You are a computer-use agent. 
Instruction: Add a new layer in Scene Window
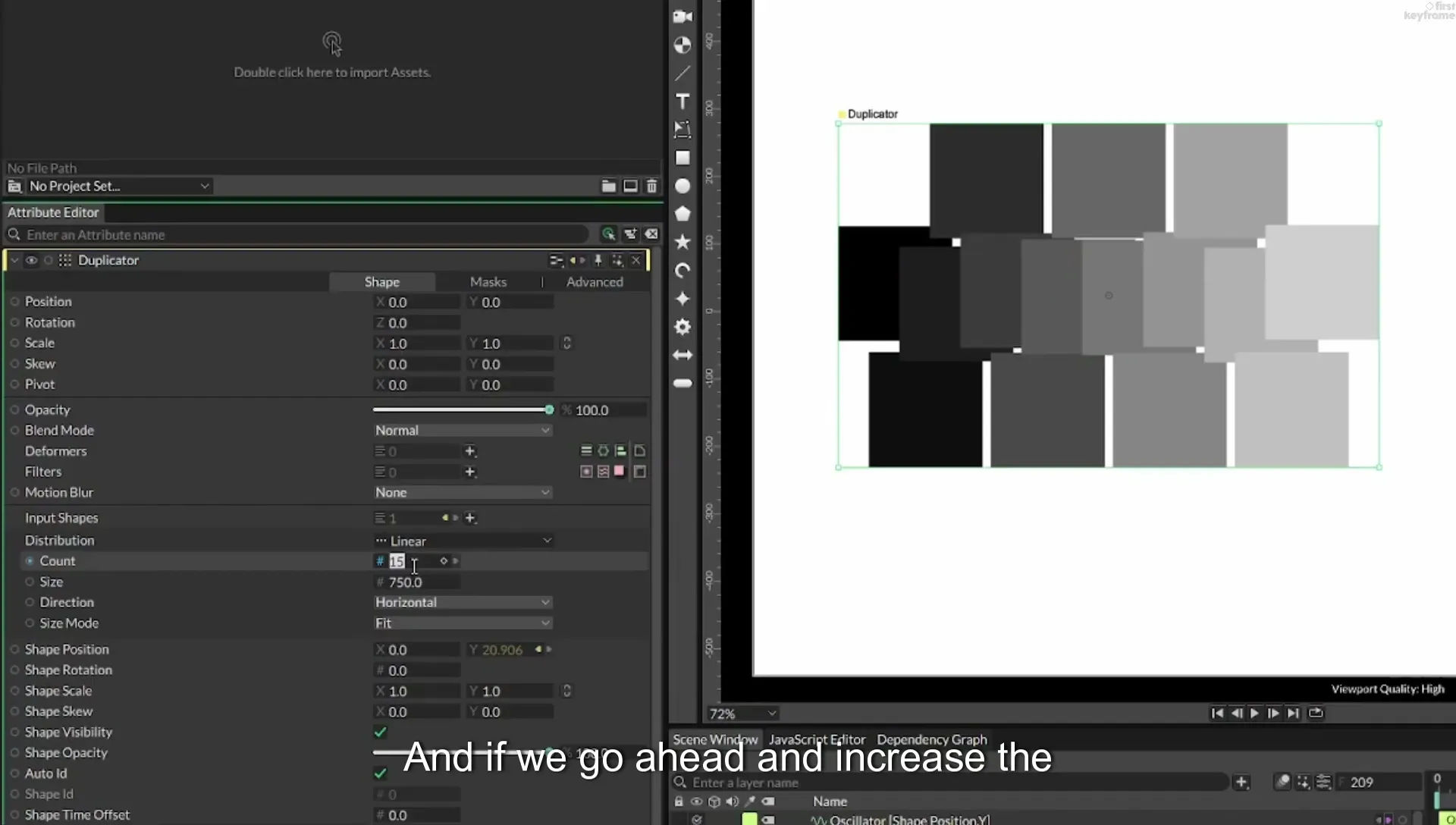tap(1241, 782)
